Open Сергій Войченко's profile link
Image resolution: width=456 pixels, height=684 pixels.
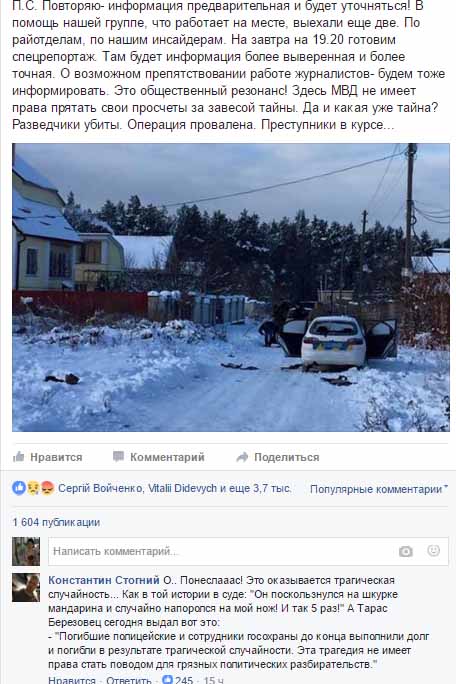pos(100,488)
